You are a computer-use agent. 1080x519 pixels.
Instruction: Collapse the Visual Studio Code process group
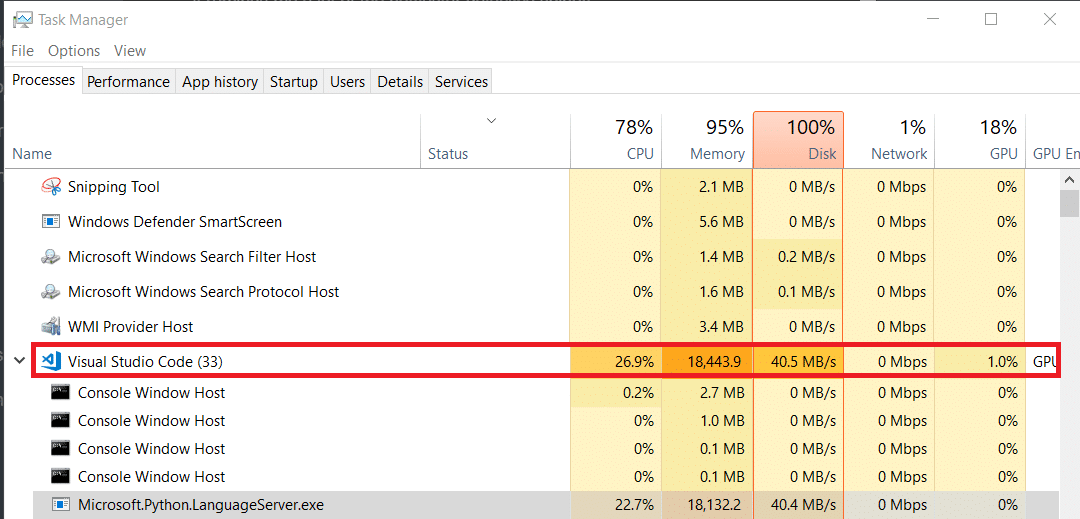coord(19,361)
